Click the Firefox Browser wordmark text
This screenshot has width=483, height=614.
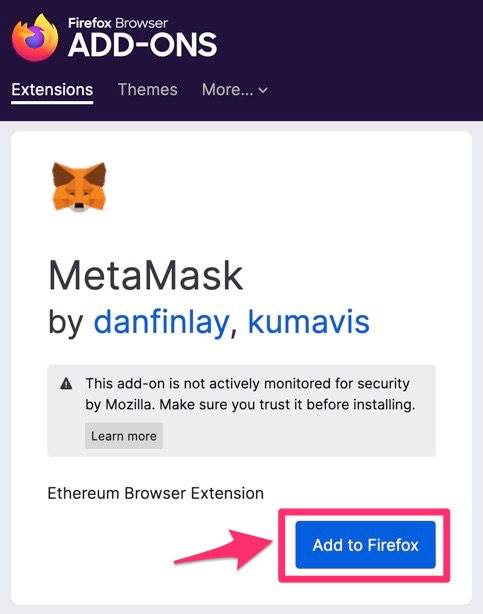pos(118,23)
